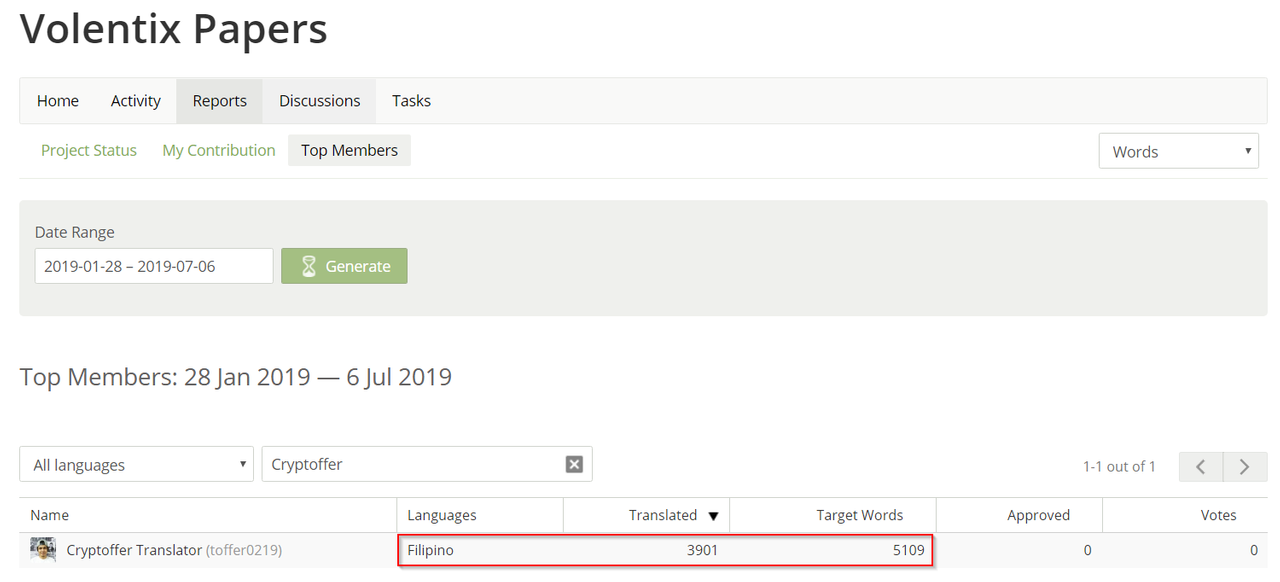Open the Home tab
The image size is (1280, 582).
tap(58, 100)
